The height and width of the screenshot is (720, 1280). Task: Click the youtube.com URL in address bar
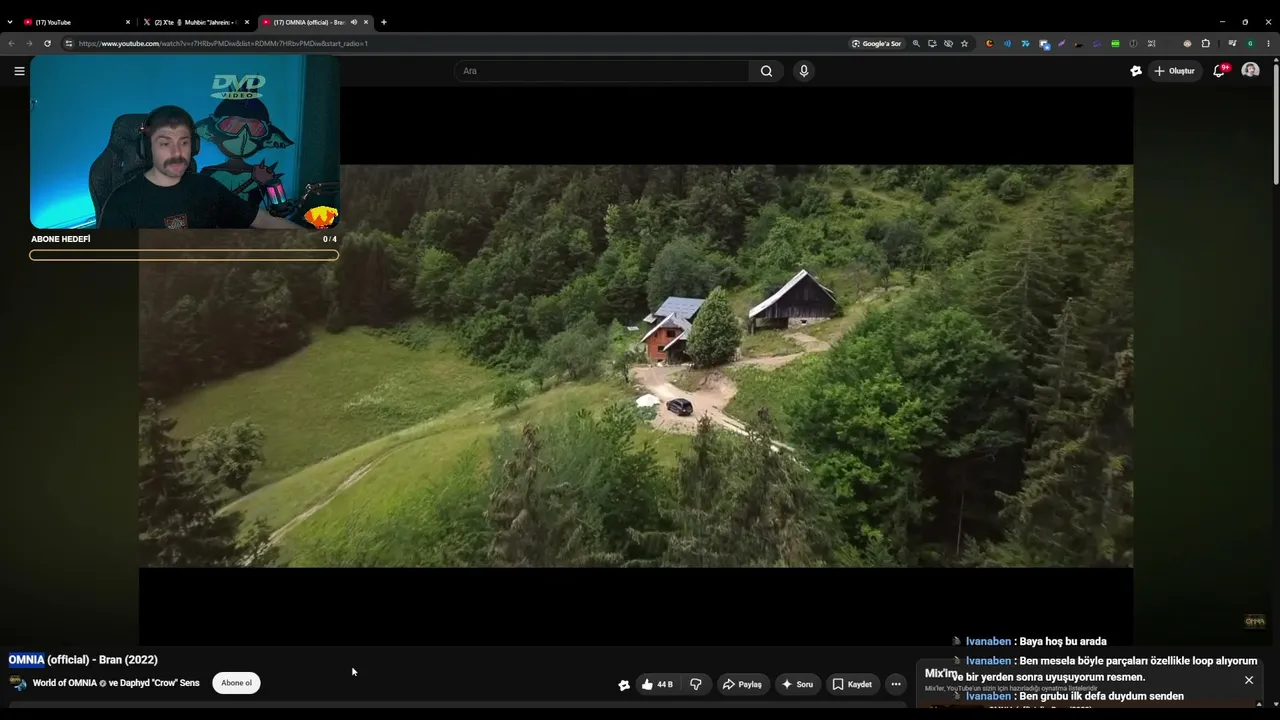(x=223, y=44)
